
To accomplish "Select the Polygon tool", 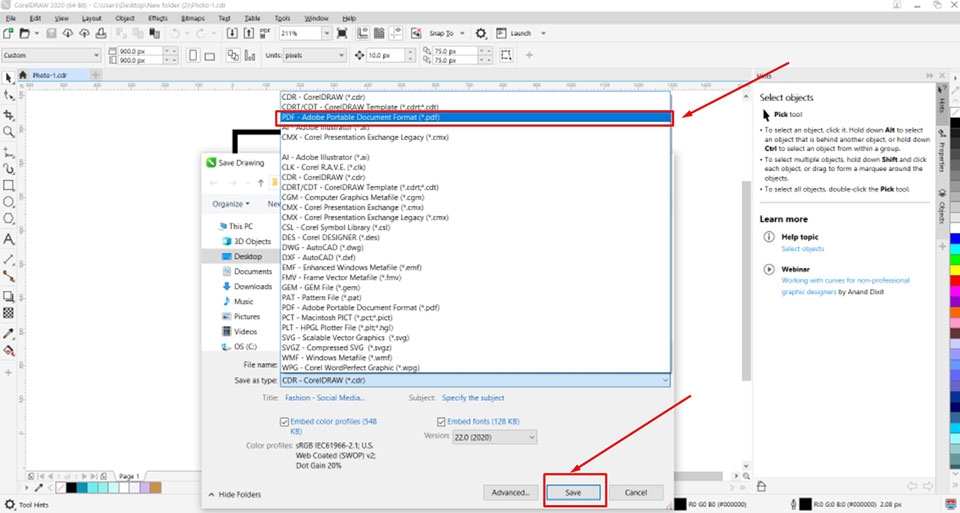I will [x=9, y=219].
